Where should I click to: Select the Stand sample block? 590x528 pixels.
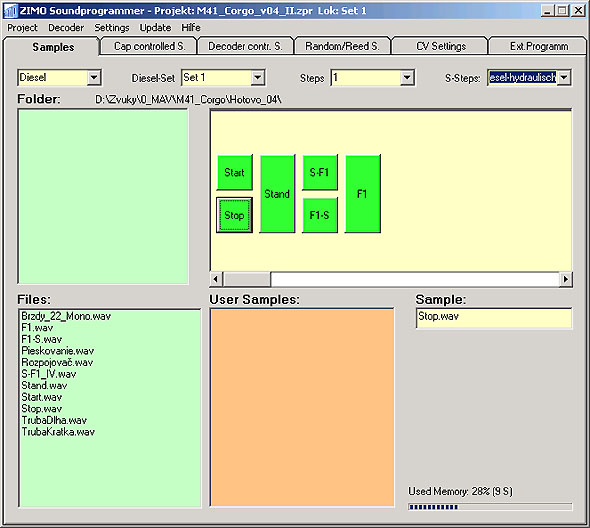(x=277, y=194)
